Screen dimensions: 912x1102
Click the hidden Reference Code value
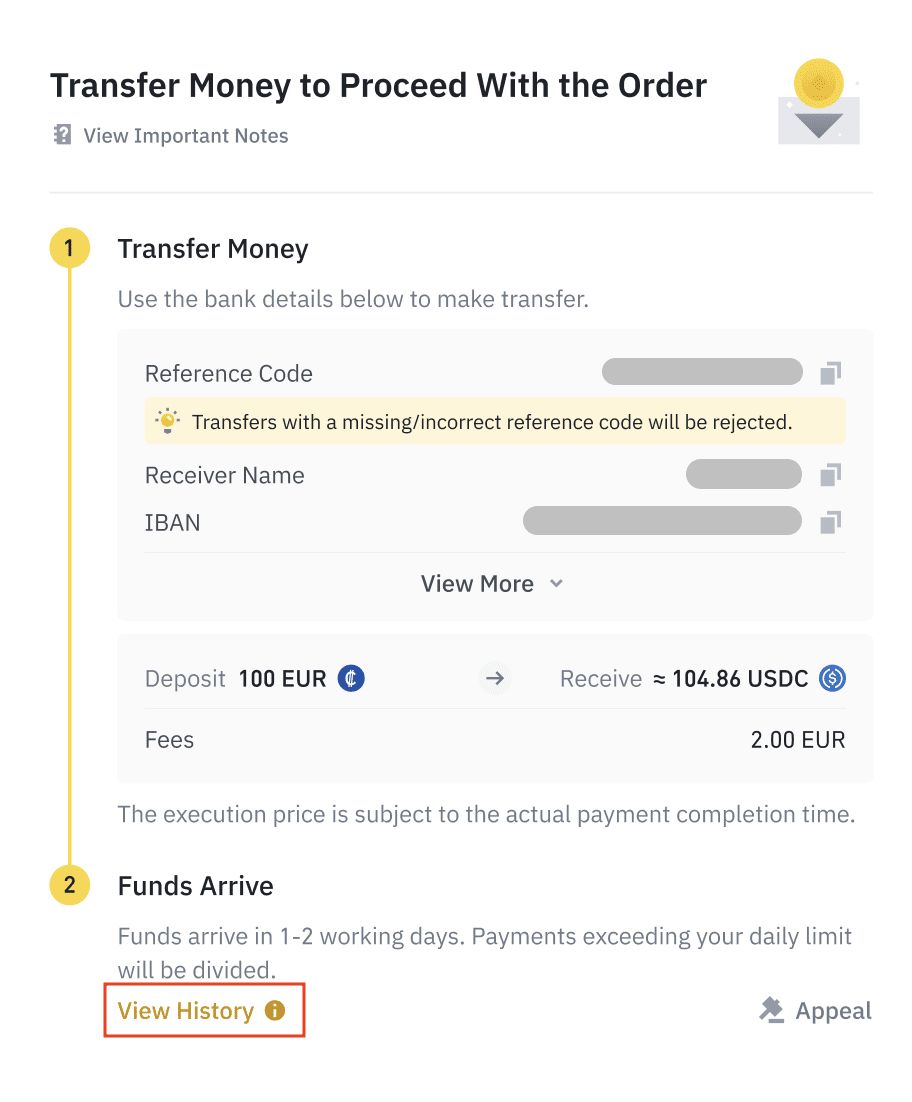(x=702, y=373)
